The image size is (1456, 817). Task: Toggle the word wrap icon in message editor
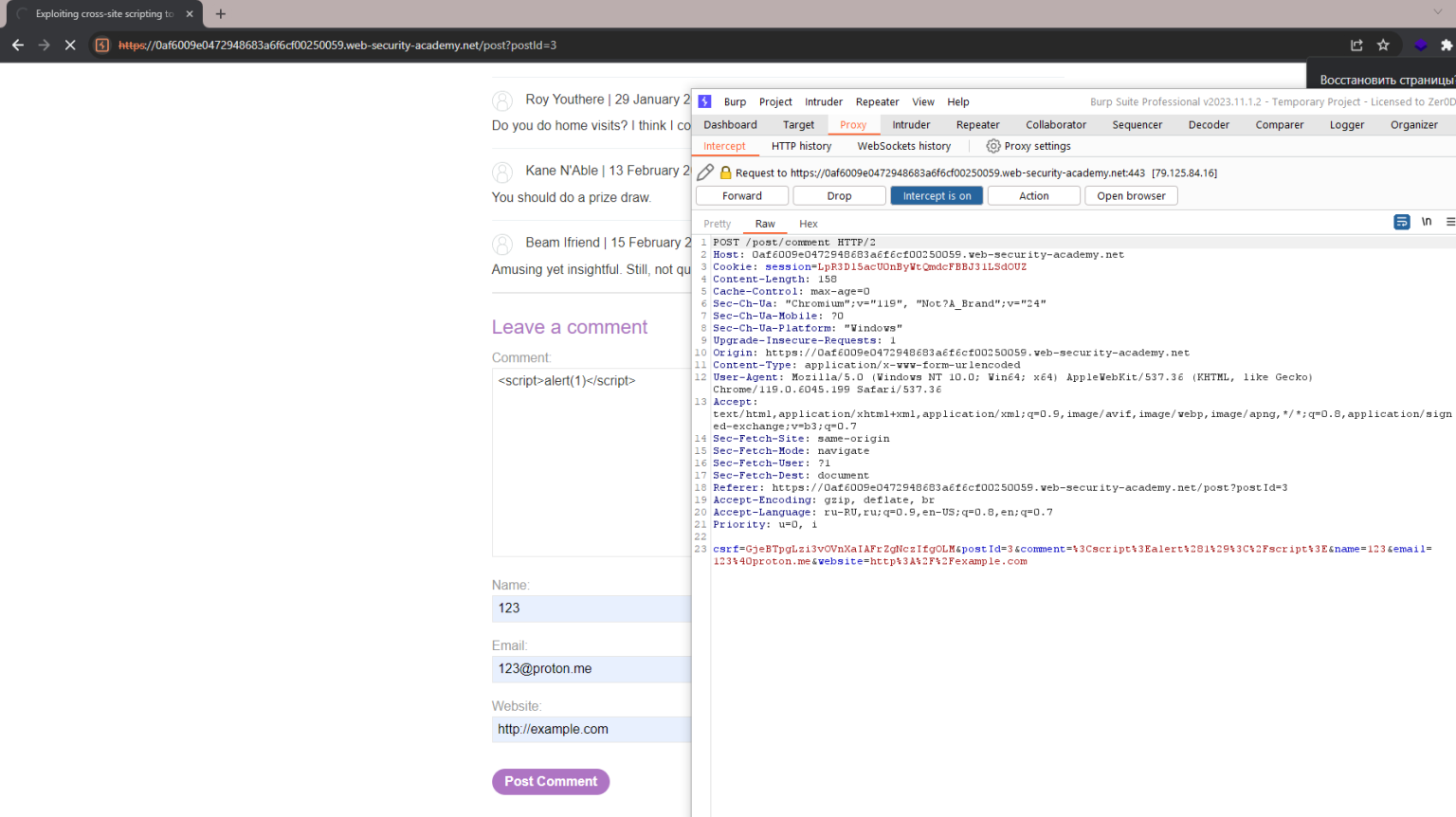tap(1402, 222)
